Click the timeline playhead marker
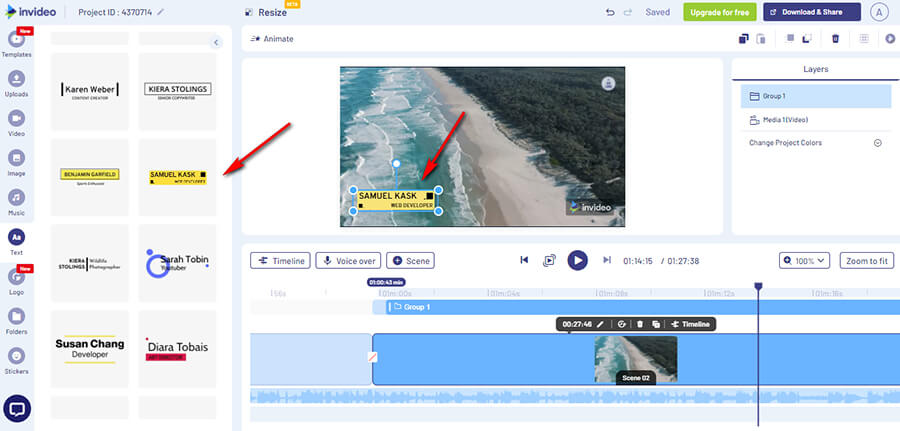 (758, 287)
